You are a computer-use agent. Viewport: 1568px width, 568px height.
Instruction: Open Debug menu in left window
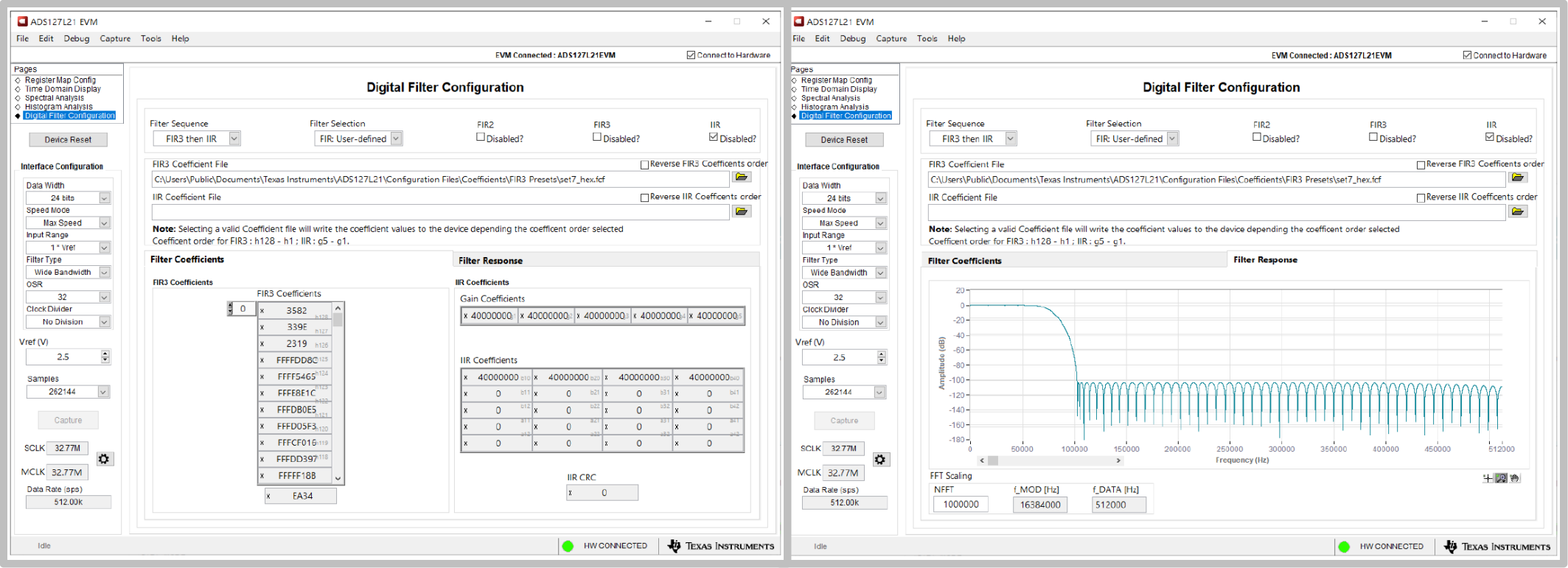click(x=76, y=38)
